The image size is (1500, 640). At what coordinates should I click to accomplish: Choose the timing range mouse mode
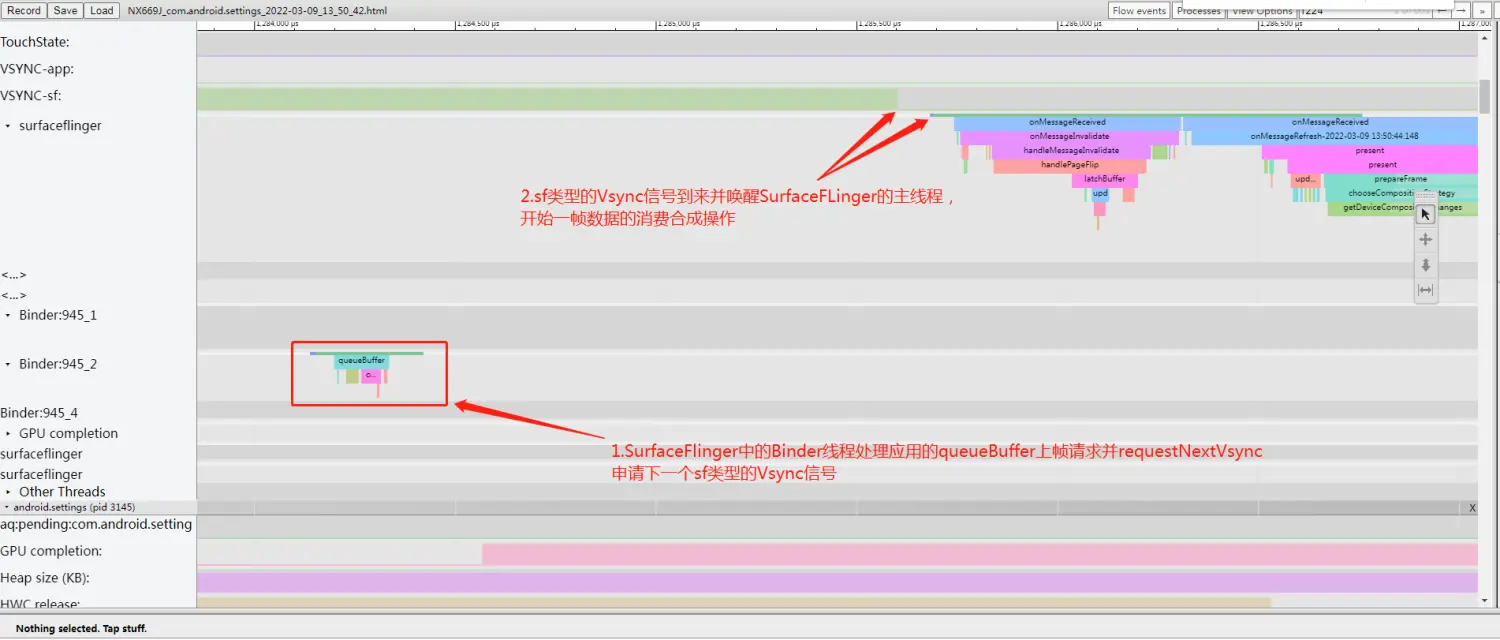[1426, 290]
